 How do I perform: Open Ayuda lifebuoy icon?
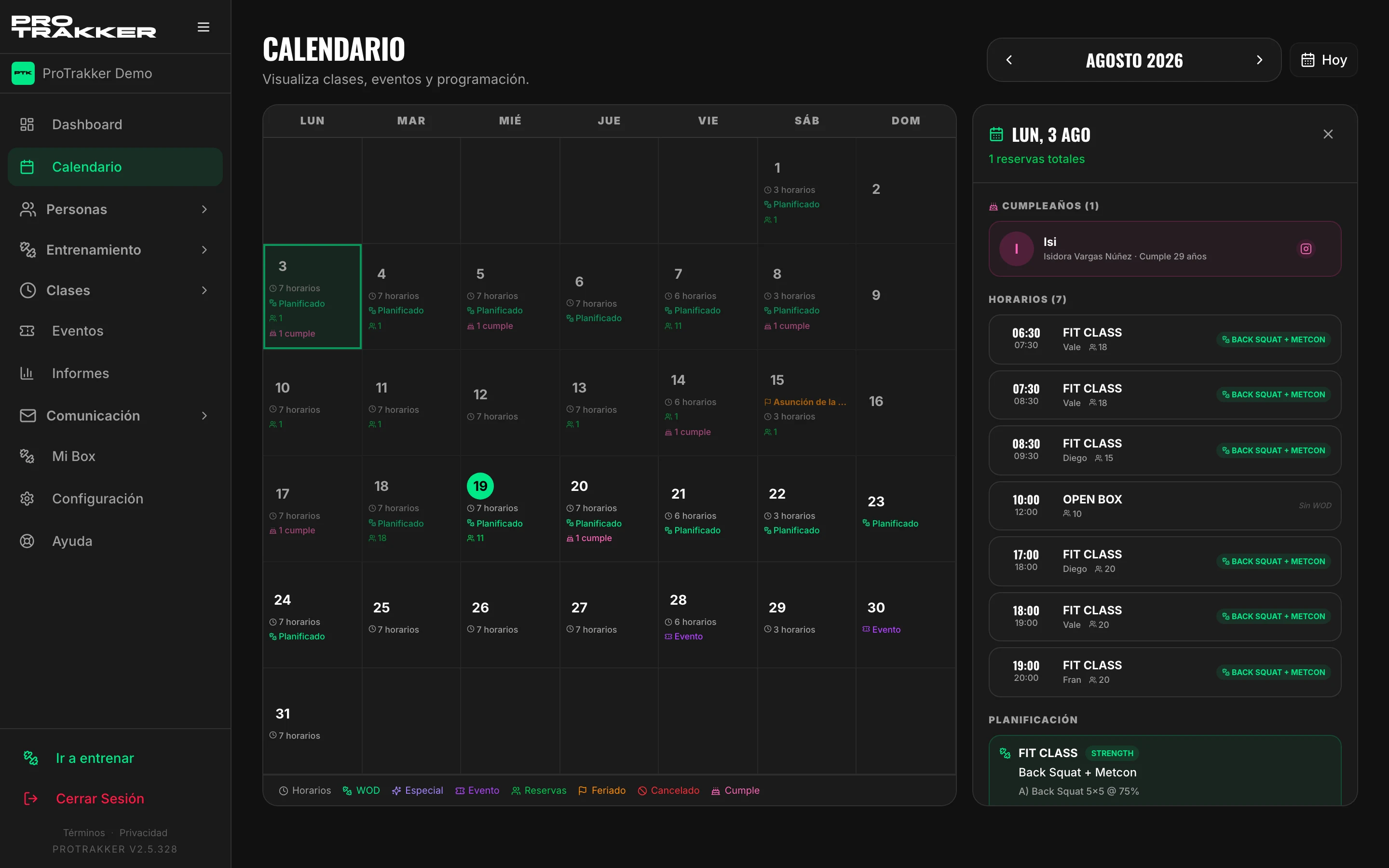[x=27, y=541]
